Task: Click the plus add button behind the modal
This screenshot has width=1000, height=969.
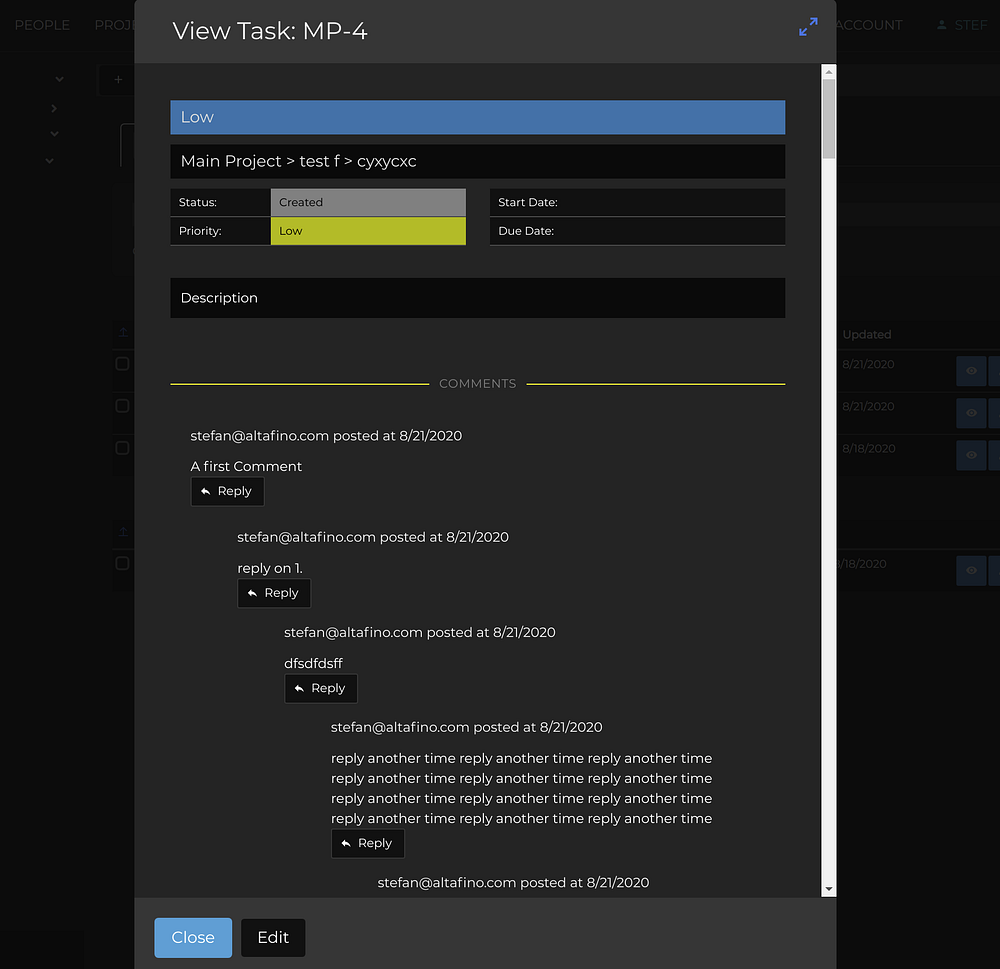Action: [x=118, y=80]
